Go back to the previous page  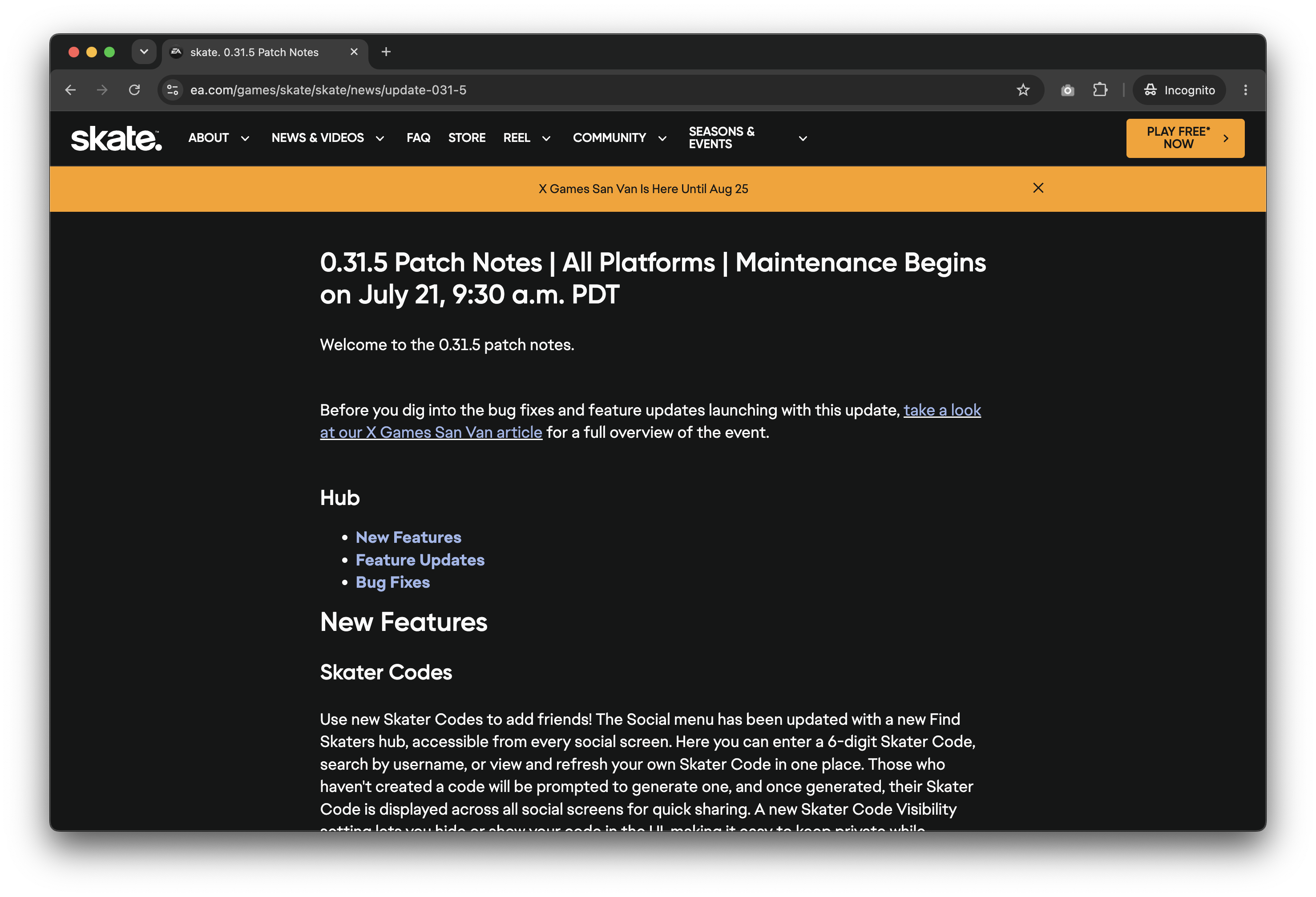(x=70, y=90)
